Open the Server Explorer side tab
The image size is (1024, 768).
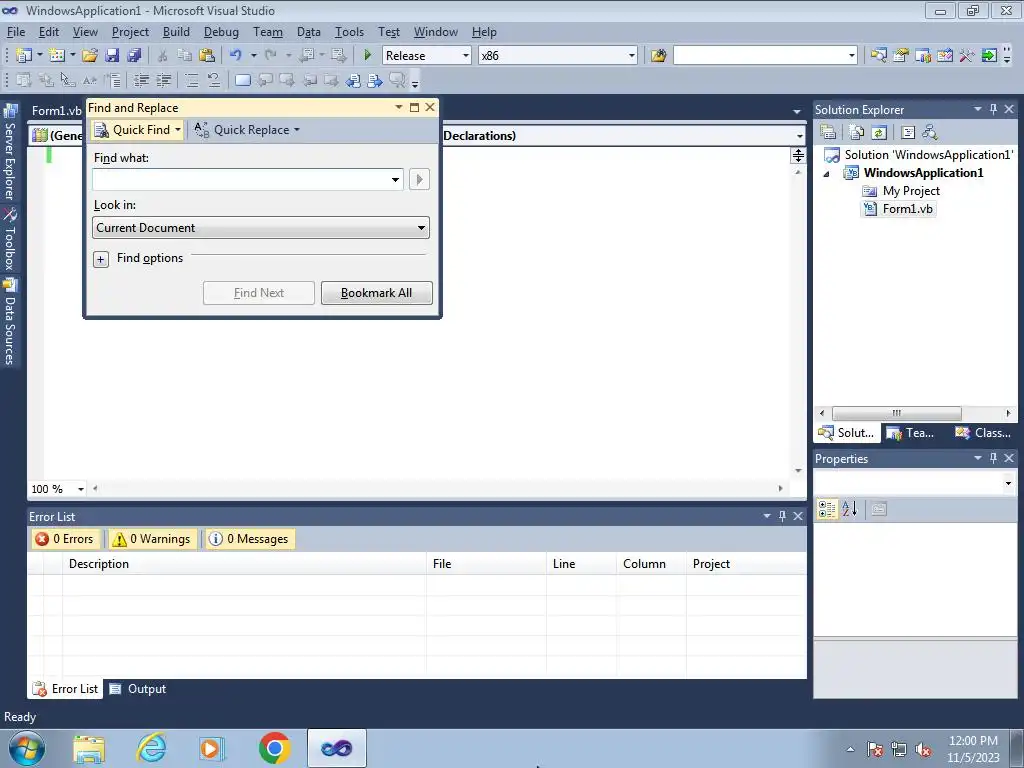point(10,152)
